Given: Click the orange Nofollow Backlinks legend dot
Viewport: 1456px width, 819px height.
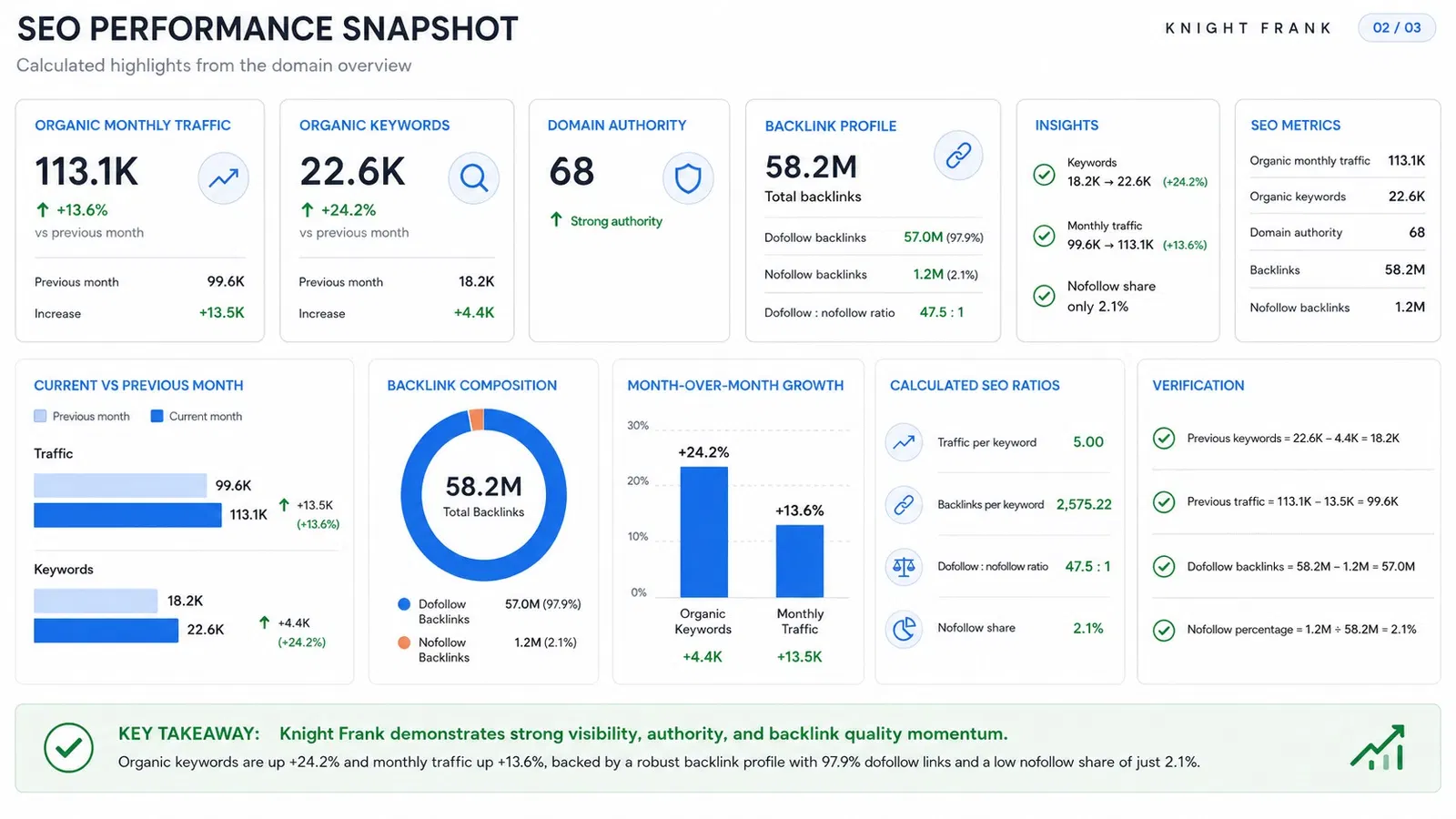Looking at the screenshot, I should pyautogui.click(x=404, y=642).
